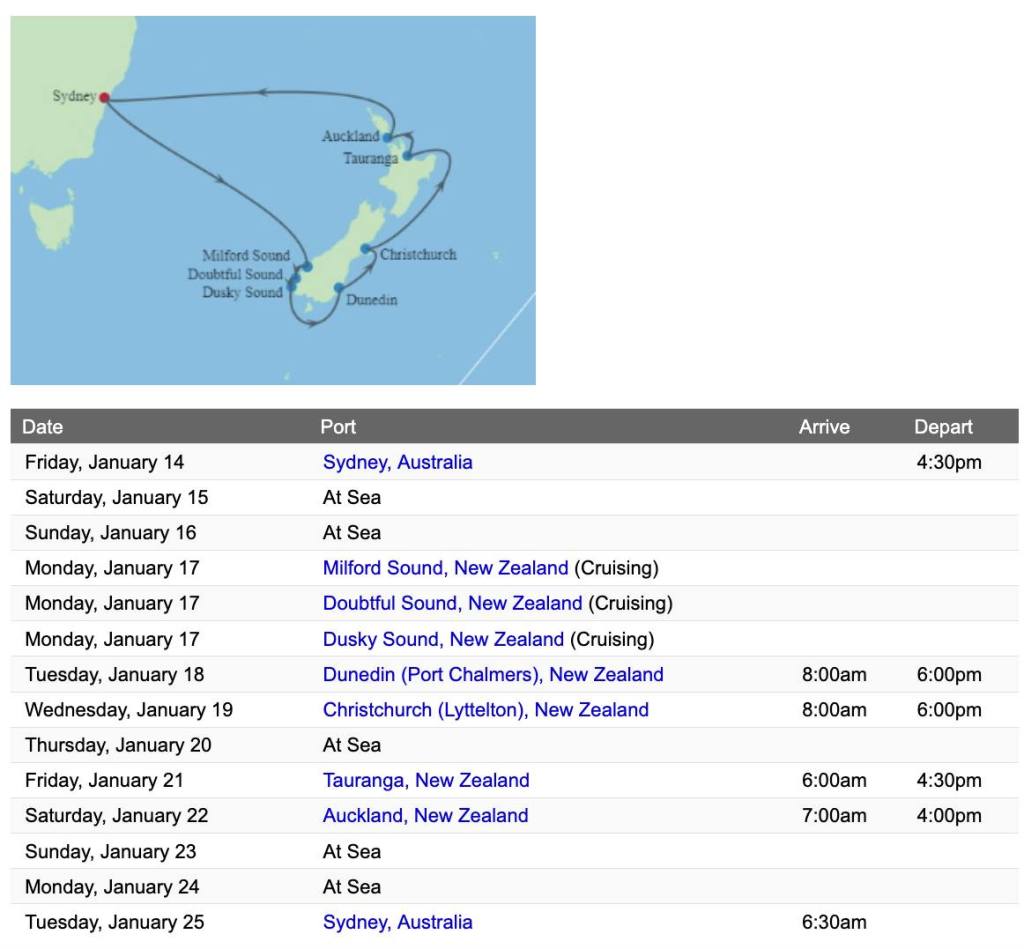Select the Dunedin port marker on the map
The height and width of the screenshot is (949, 1024).
339,288
